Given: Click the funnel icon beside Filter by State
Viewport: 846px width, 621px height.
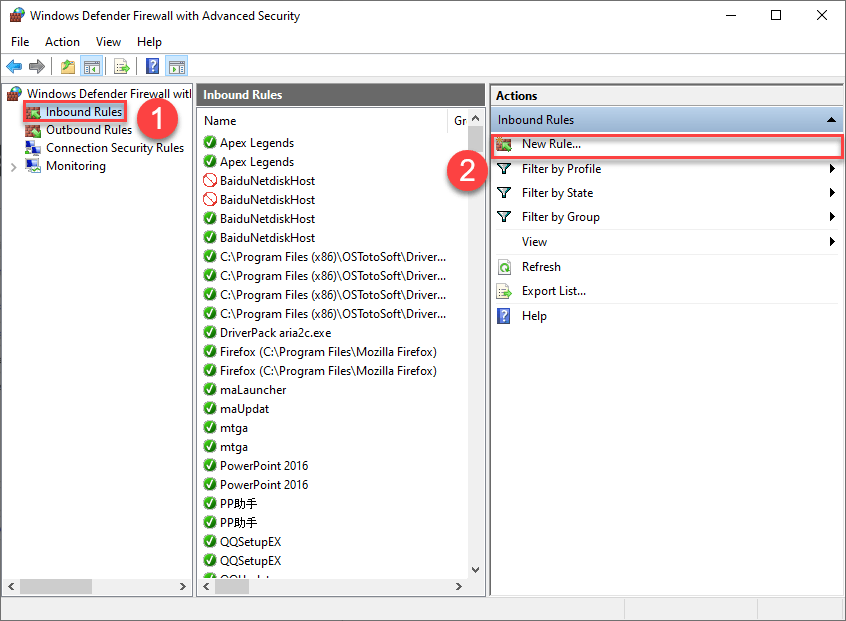Looking at the screenshot, I should pos(504,193).
